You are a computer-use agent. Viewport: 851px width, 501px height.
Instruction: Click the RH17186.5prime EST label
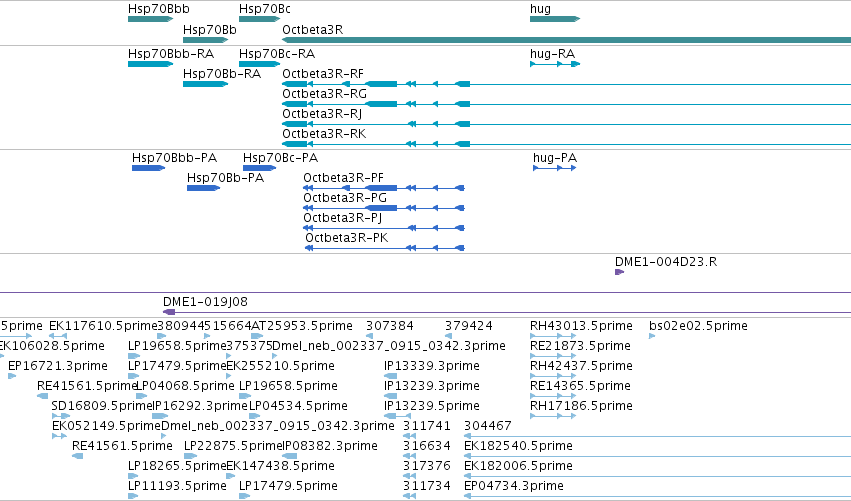pyautogui.click(x=581, y=406)
